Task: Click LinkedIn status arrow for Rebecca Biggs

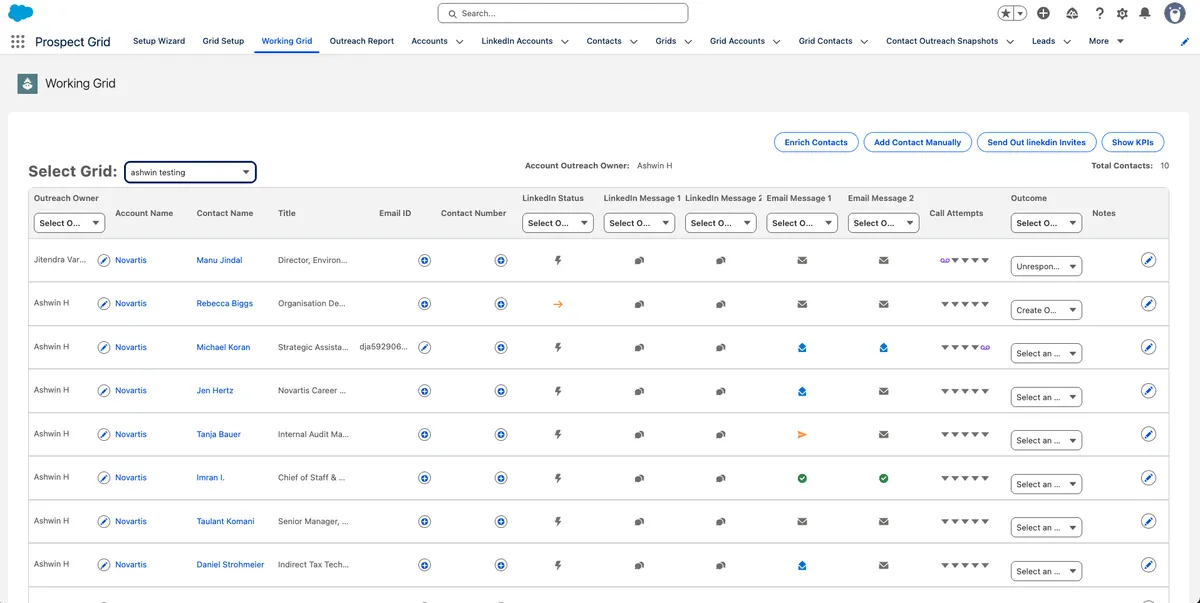Action: pyautogui.click(x=558, y=304)
